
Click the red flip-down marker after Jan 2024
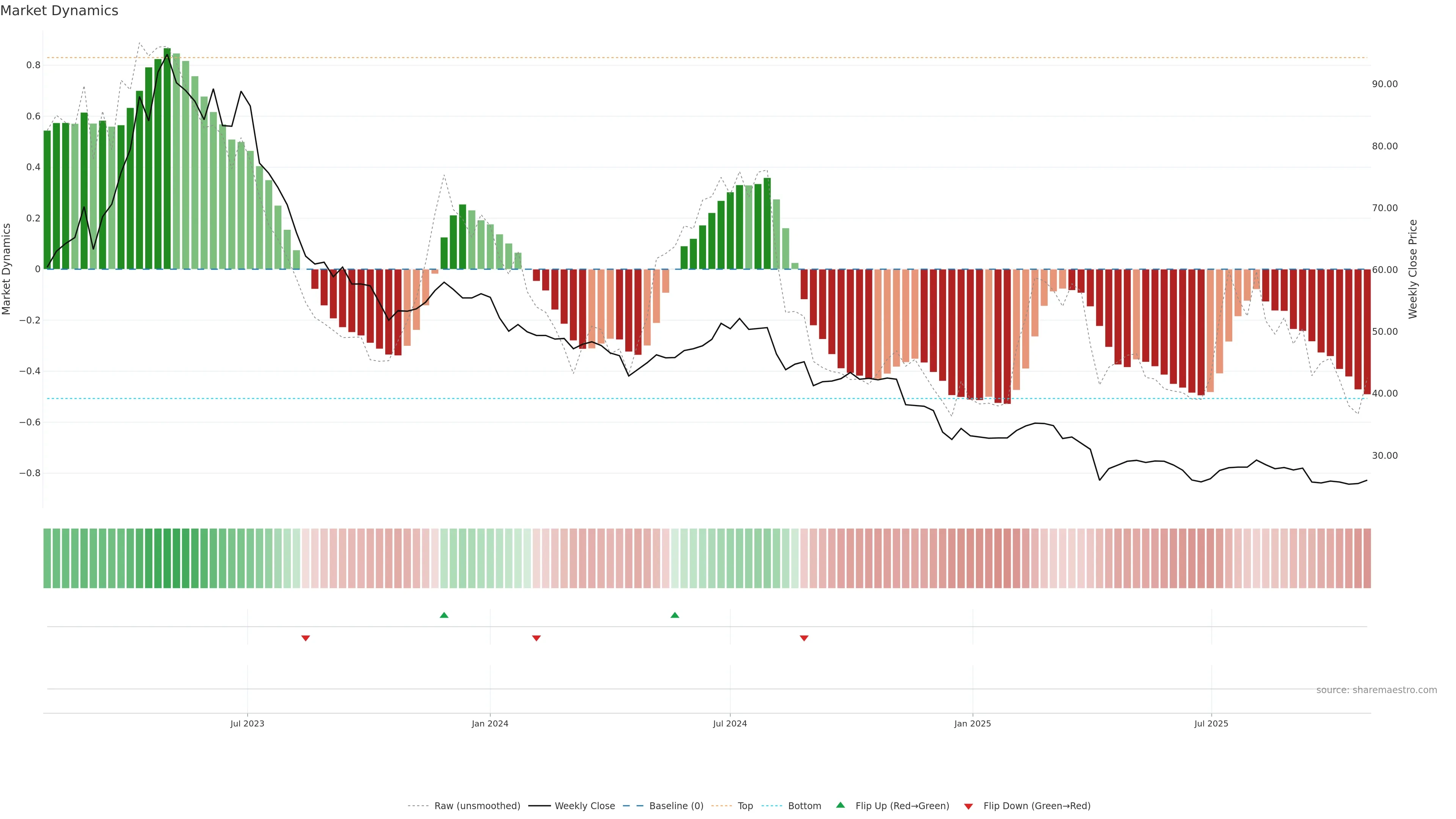tap(537, 638)
